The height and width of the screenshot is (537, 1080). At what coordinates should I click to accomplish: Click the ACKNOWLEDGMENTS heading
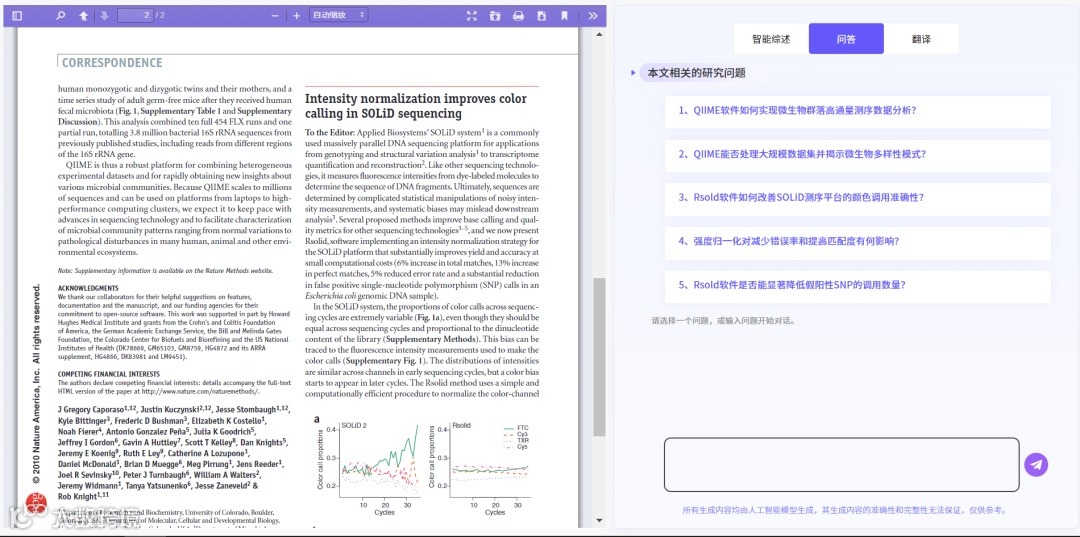[x=88, y=288]
